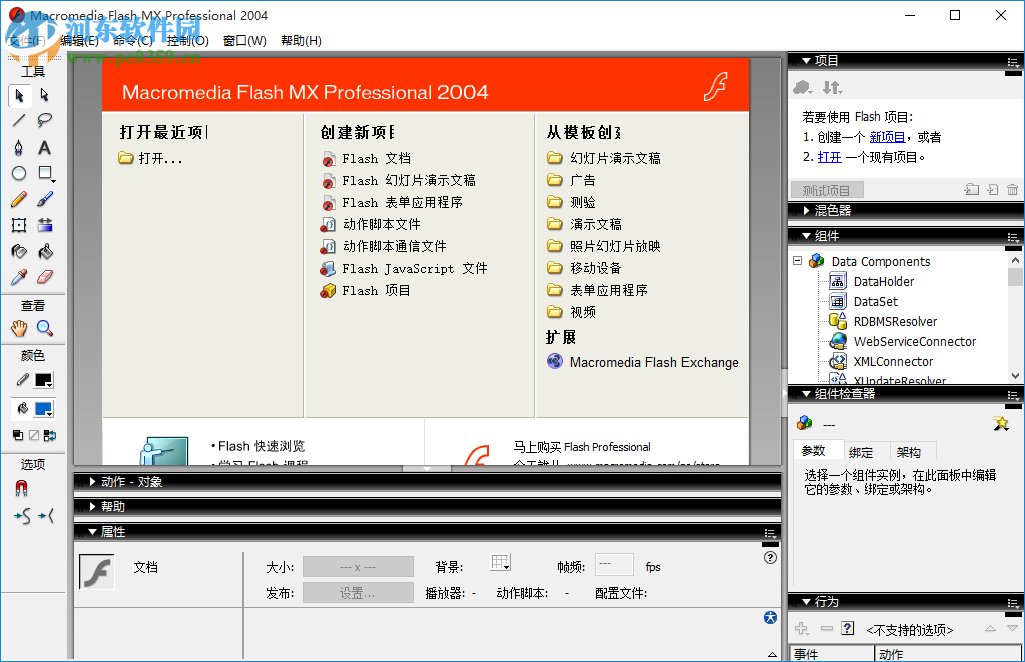Collapse the 属性 panel
The image size is (1025, 662).
tap(93, 533)
